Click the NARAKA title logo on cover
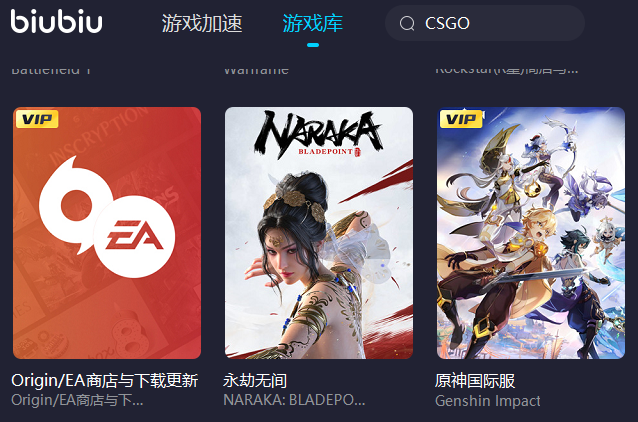The image size is (638, 422). (319, 134)
